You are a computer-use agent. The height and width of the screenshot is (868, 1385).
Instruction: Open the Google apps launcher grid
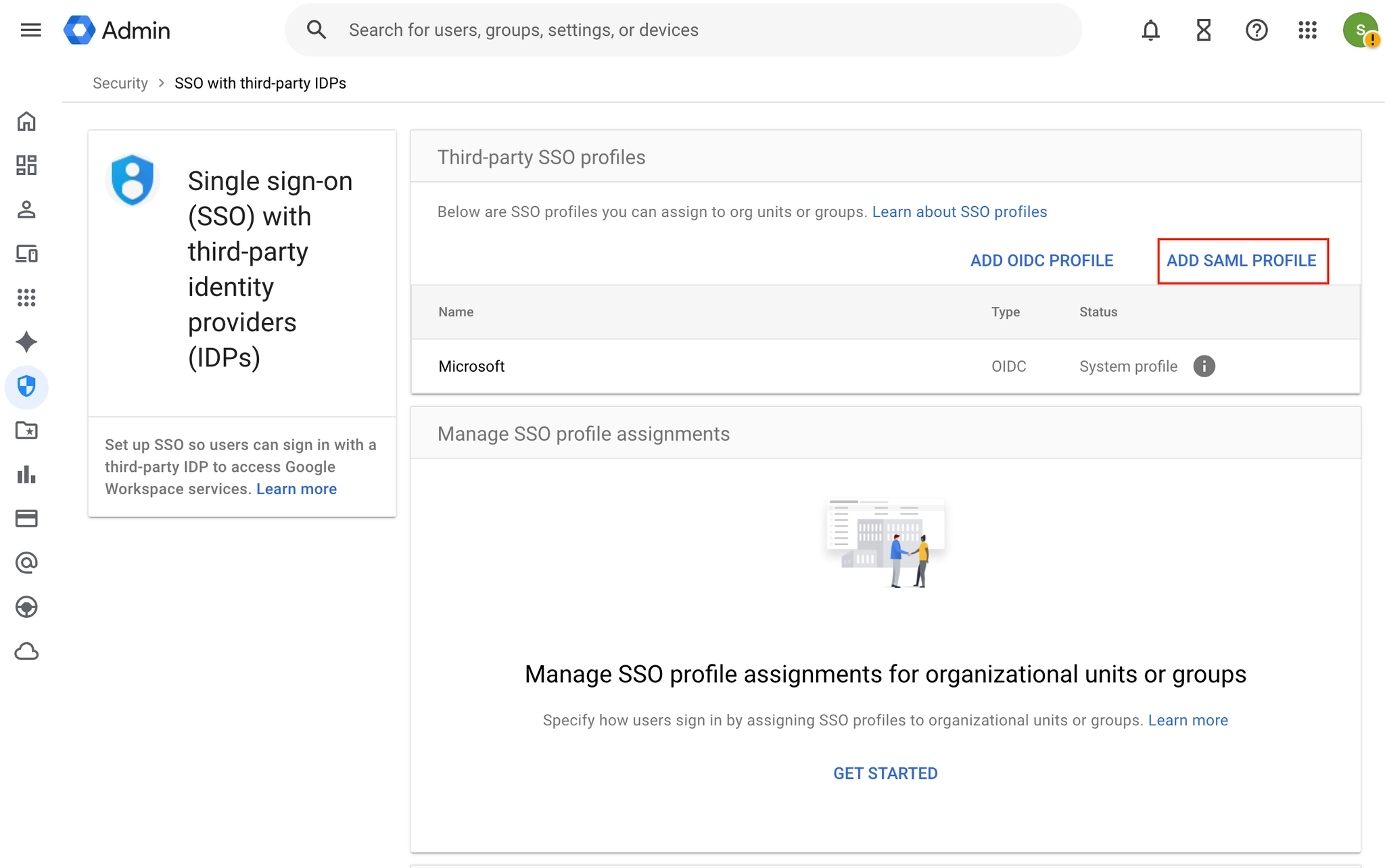point(1307,30)
